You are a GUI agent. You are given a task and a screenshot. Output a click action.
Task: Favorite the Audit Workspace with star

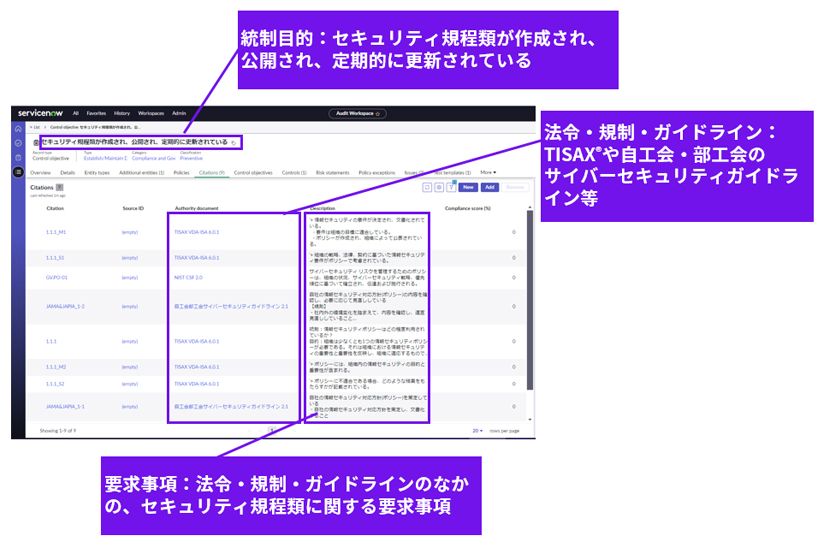(379, 114)
